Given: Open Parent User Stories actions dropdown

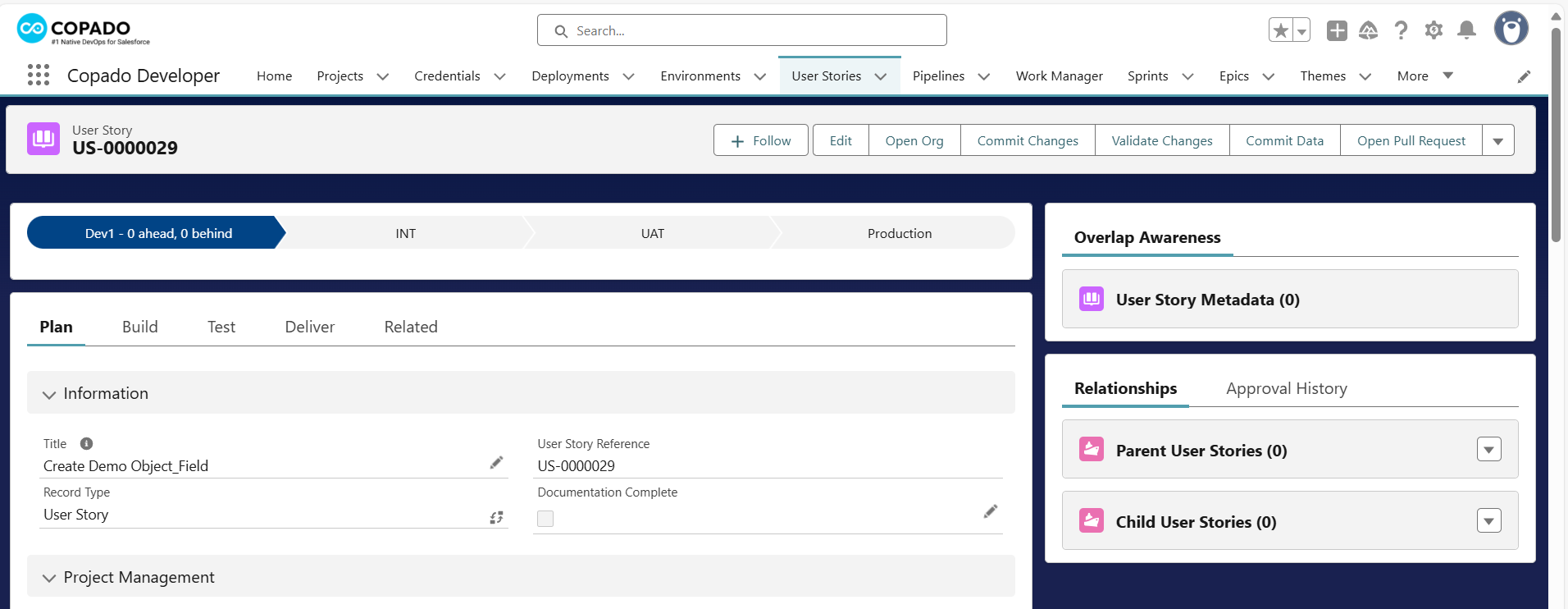Looking at the screenshot, I should [x=1489, y=449].
